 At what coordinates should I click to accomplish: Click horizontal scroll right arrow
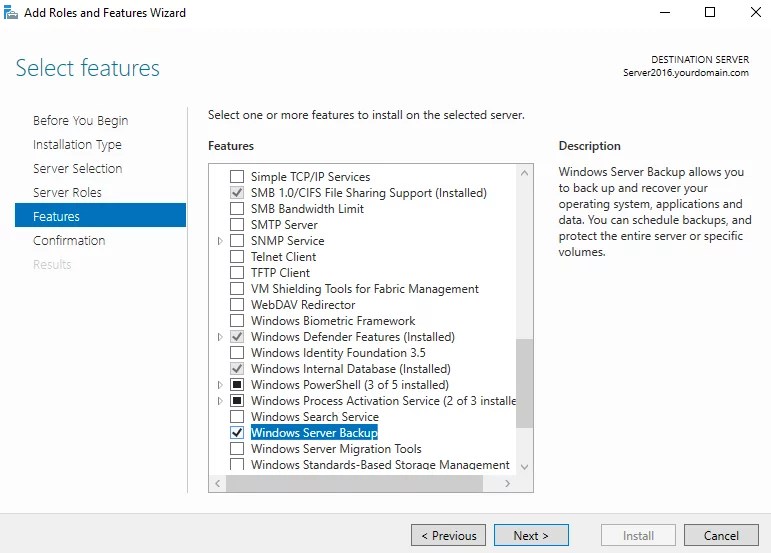point(508,483)
